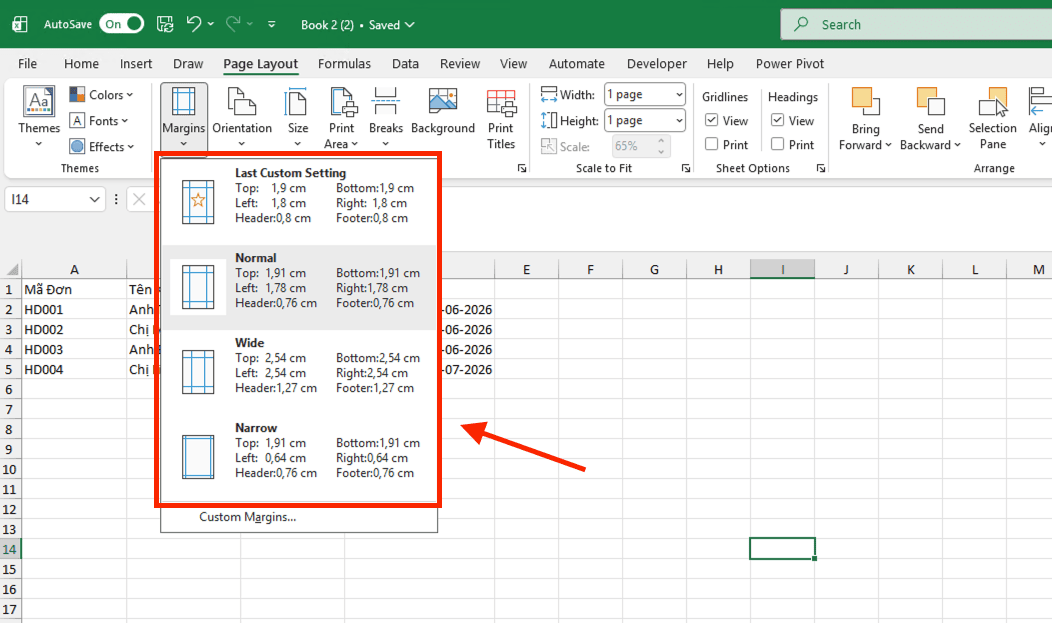Viewport: 1052px width, 623px height.
Task: Click the Select All corner triangle
Action: pos(12,270)
